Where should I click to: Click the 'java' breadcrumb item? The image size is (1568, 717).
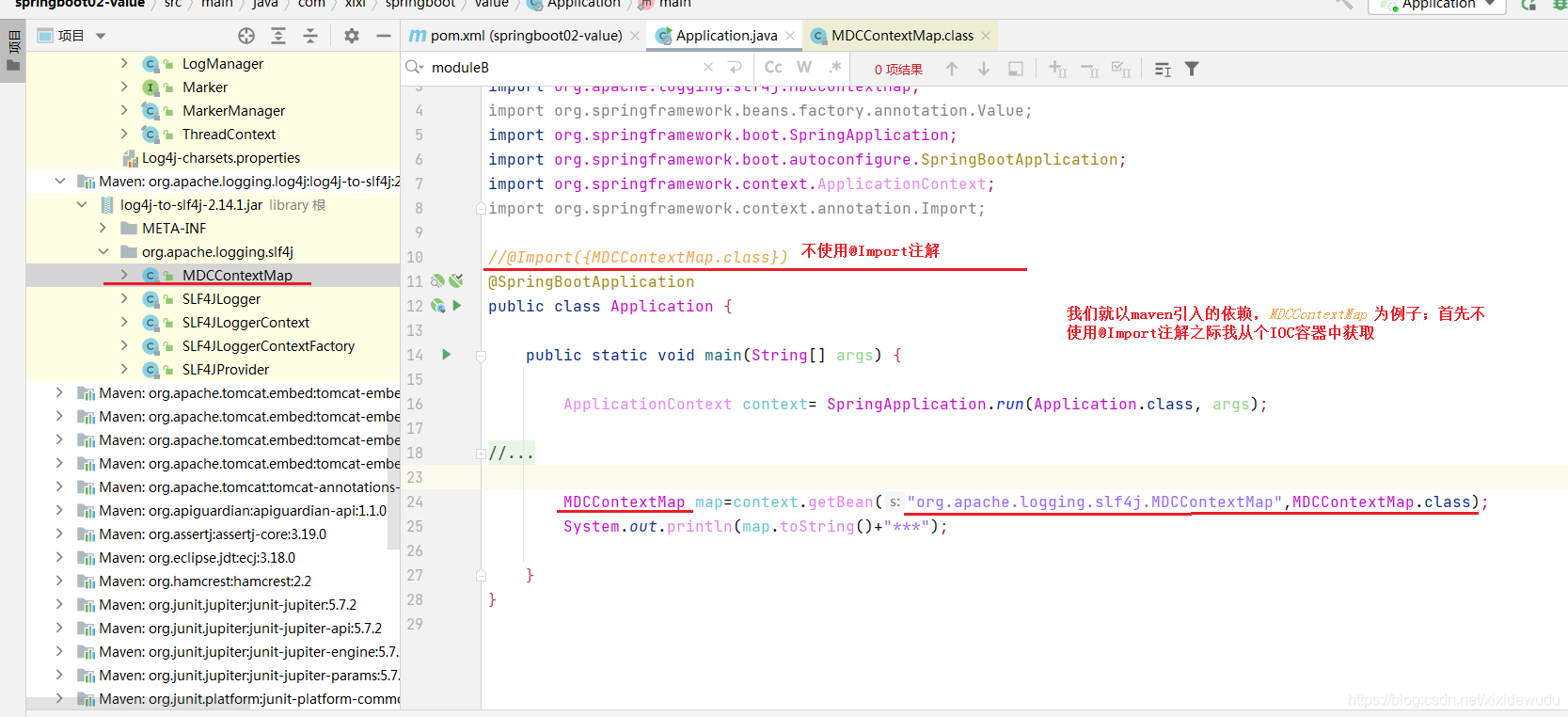[x=265, y=4]
